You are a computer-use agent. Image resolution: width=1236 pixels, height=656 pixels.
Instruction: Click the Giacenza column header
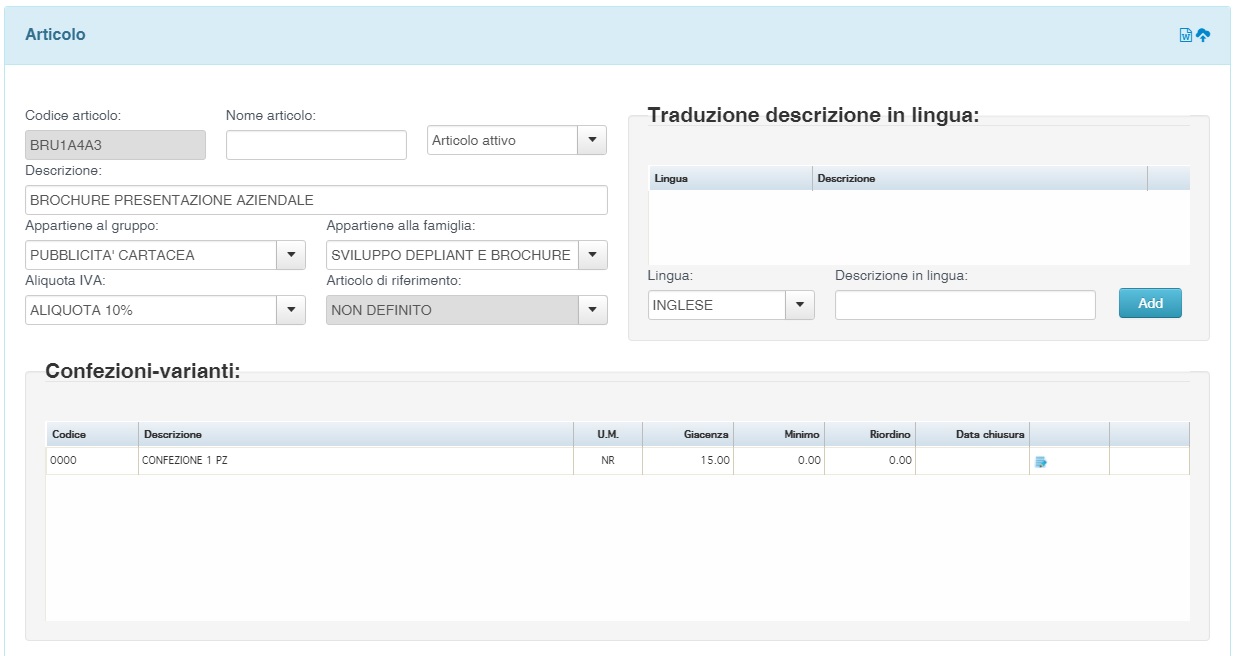(x=705, y=435)
